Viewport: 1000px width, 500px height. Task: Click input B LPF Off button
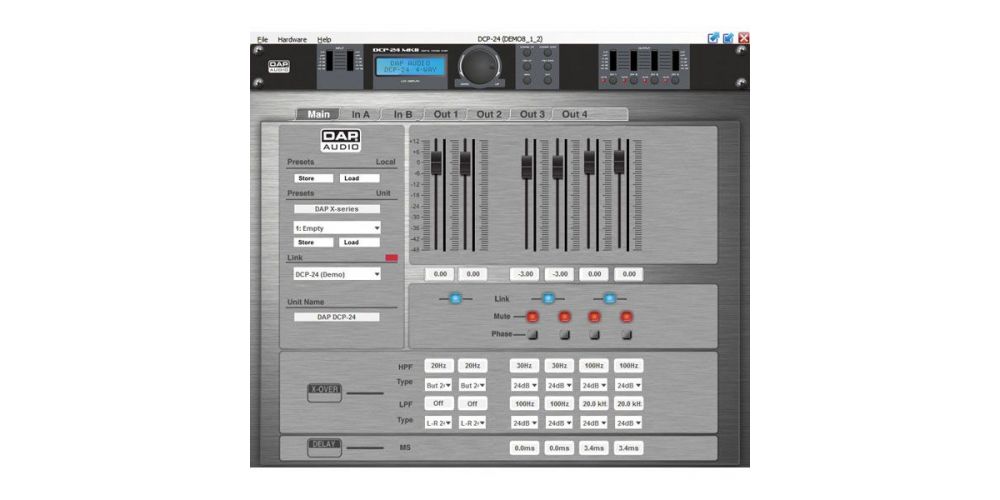[x=473, y=404]
